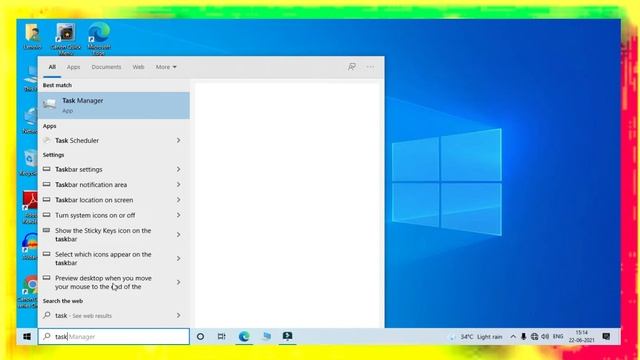Open the three-dots options in search panel
The image size is (640, 360).
pos(370,67)
